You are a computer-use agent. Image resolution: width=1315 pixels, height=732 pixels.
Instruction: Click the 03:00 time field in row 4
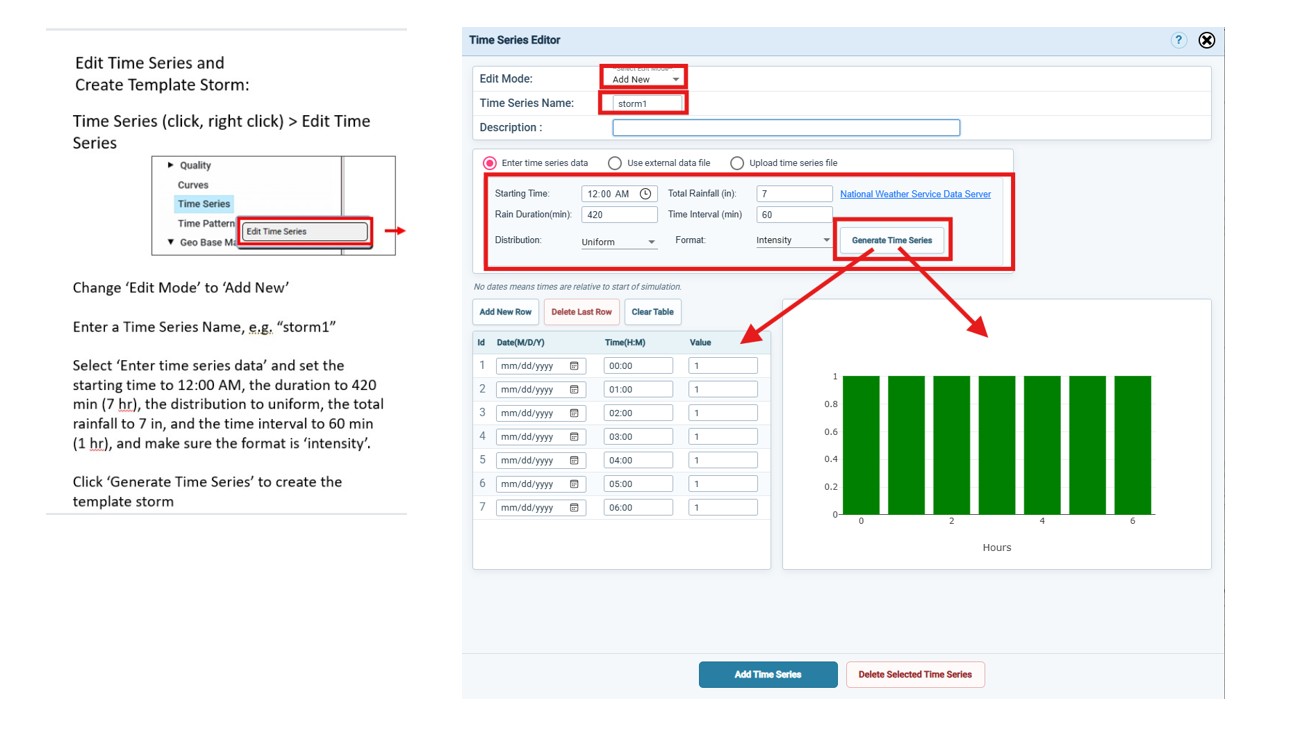click(x=638, y=437)
